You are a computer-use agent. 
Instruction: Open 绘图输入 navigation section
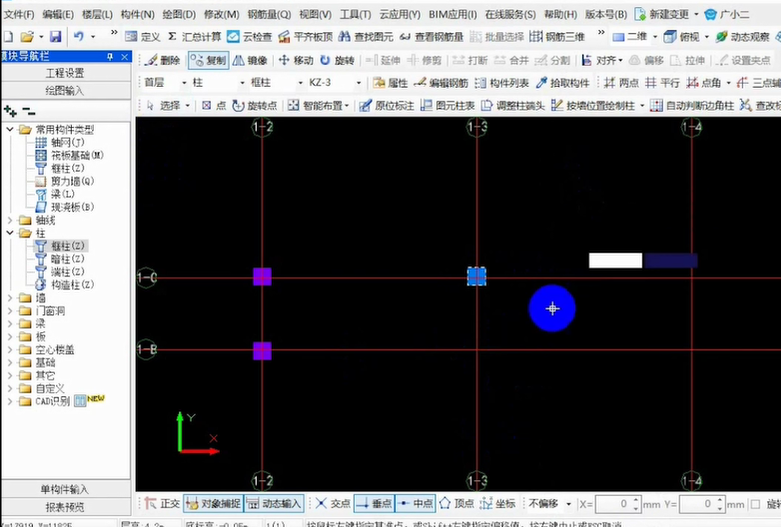[65, 91]
